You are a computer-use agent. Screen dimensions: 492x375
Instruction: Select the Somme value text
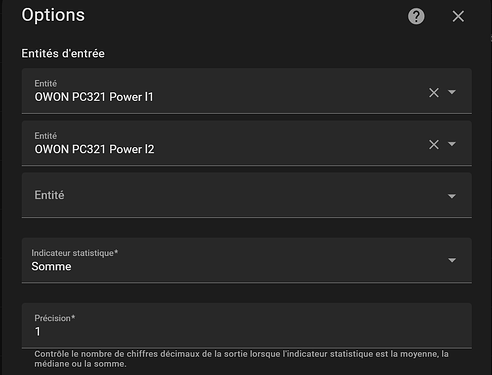pos(51,266)
